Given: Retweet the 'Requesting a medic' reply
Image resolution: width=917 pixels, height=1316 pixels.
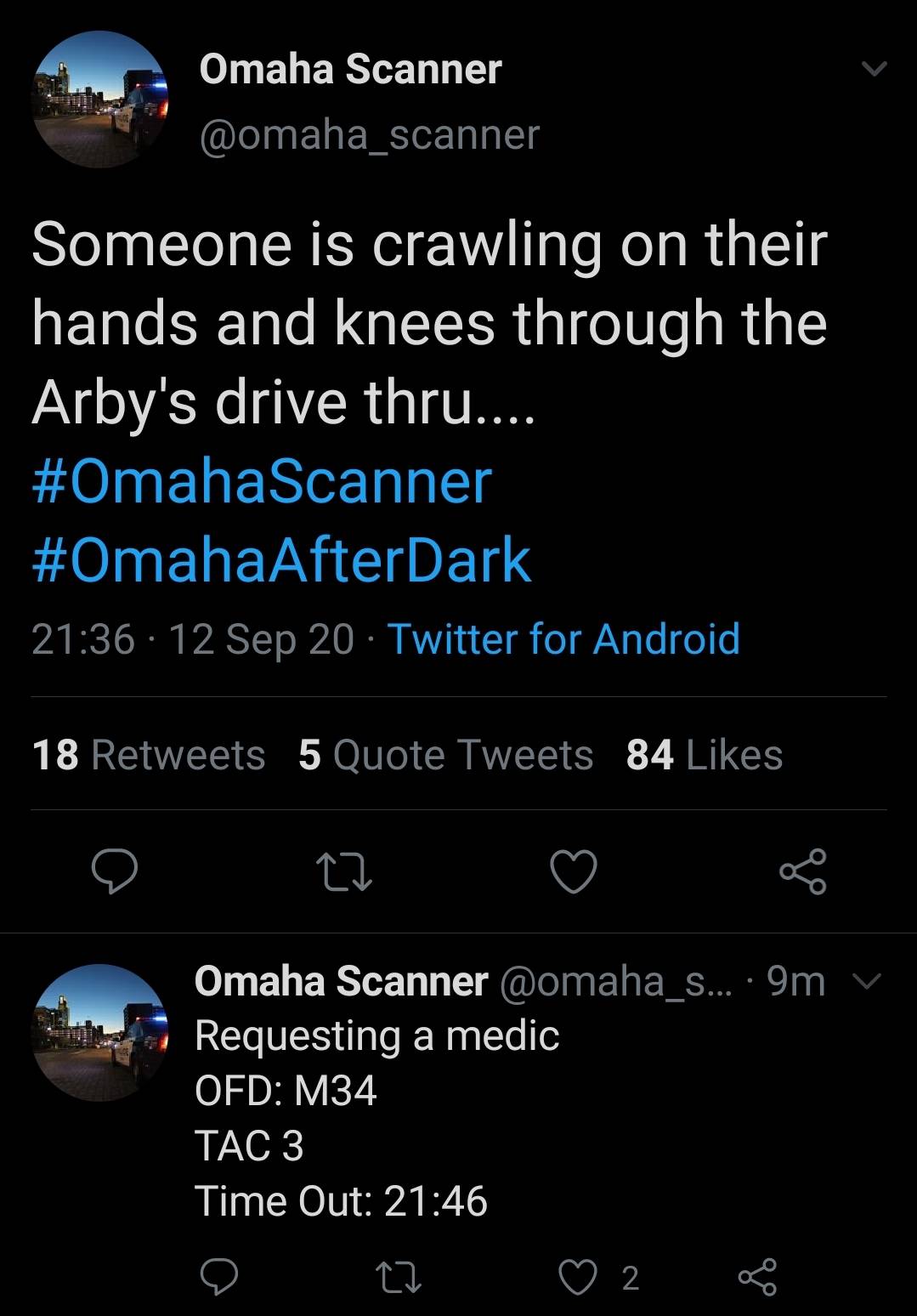Looking at the screenshot, I should 399,1277.
